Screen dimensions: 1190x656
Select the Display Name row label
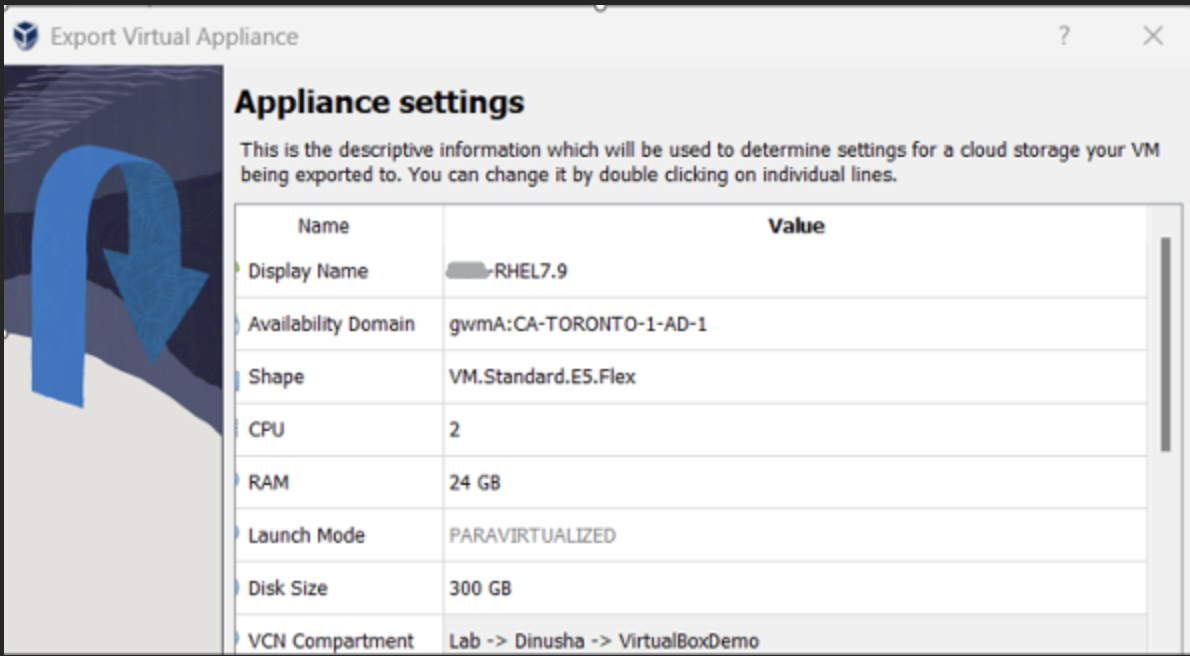point(307,271)
